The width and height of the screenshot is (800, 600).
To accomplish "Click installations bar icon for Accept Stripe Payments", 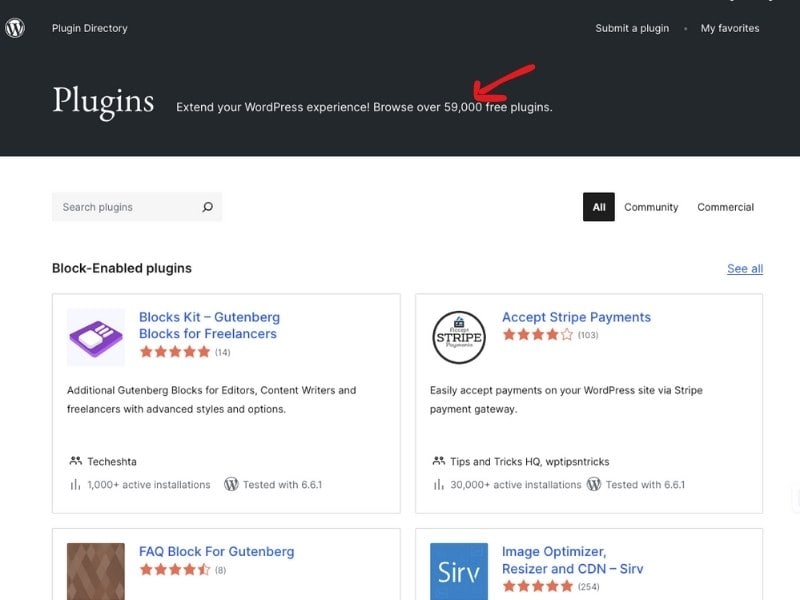I will 439,484.
